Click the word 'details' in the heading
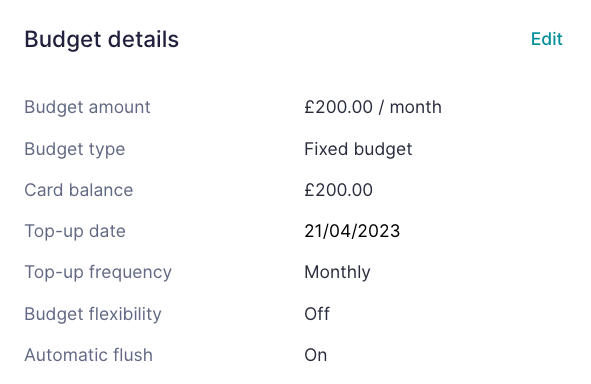Viewport: 591px width, 384px height. tap(143, 39)
